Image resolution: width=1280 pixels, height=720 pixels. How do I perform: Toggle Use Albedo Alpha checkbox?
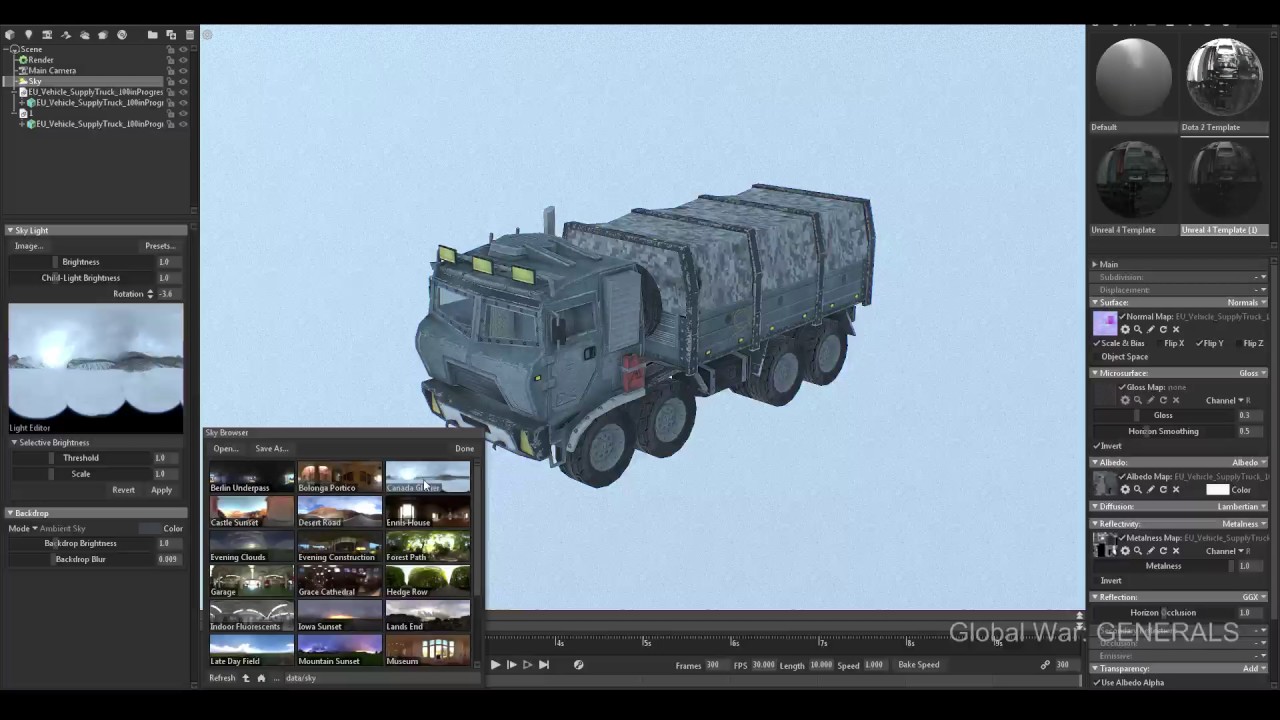(x=1097, y=683)
